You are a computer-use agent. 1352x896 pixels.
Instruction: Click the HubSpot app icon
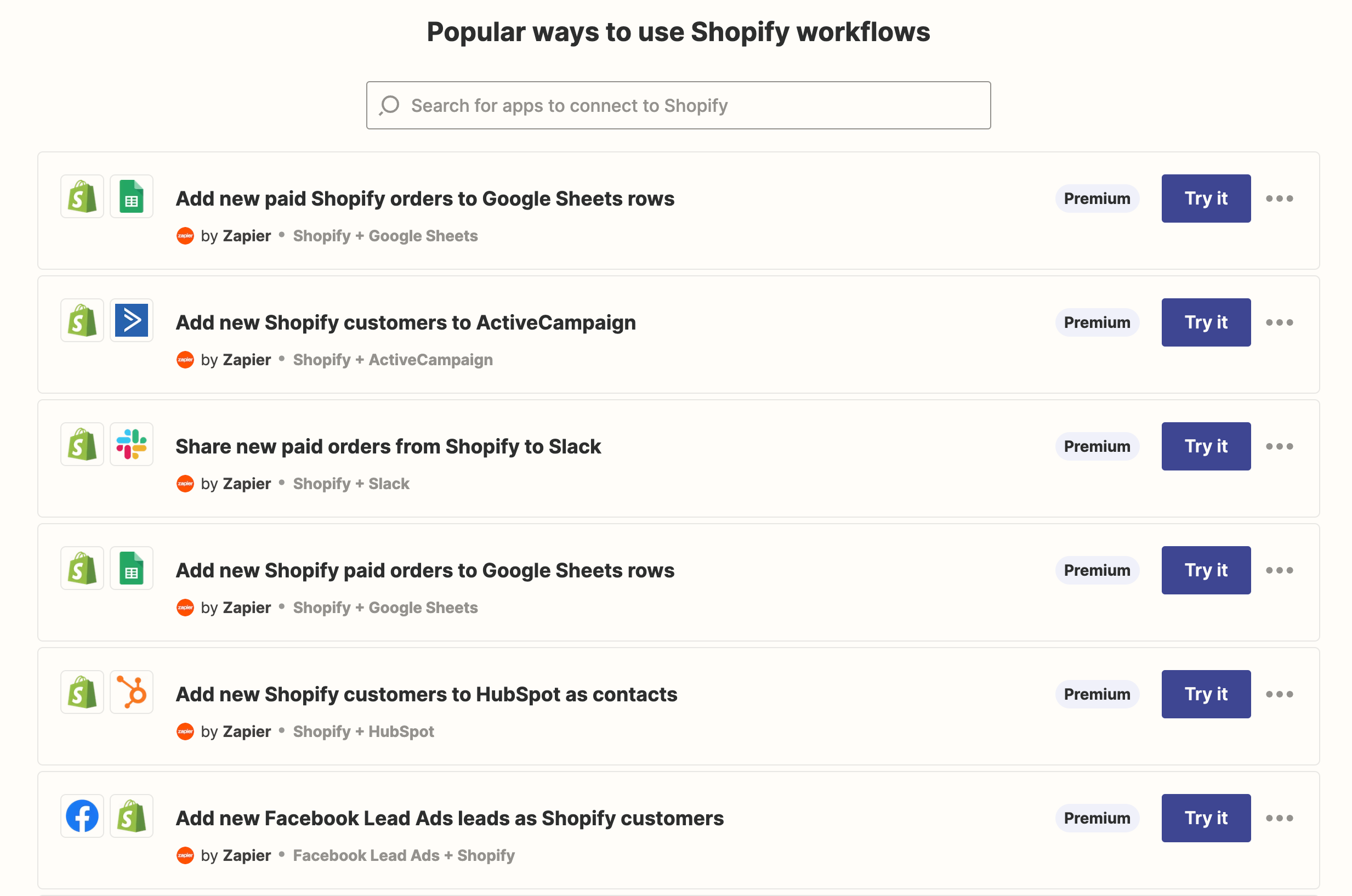click(x=132, y=693)
